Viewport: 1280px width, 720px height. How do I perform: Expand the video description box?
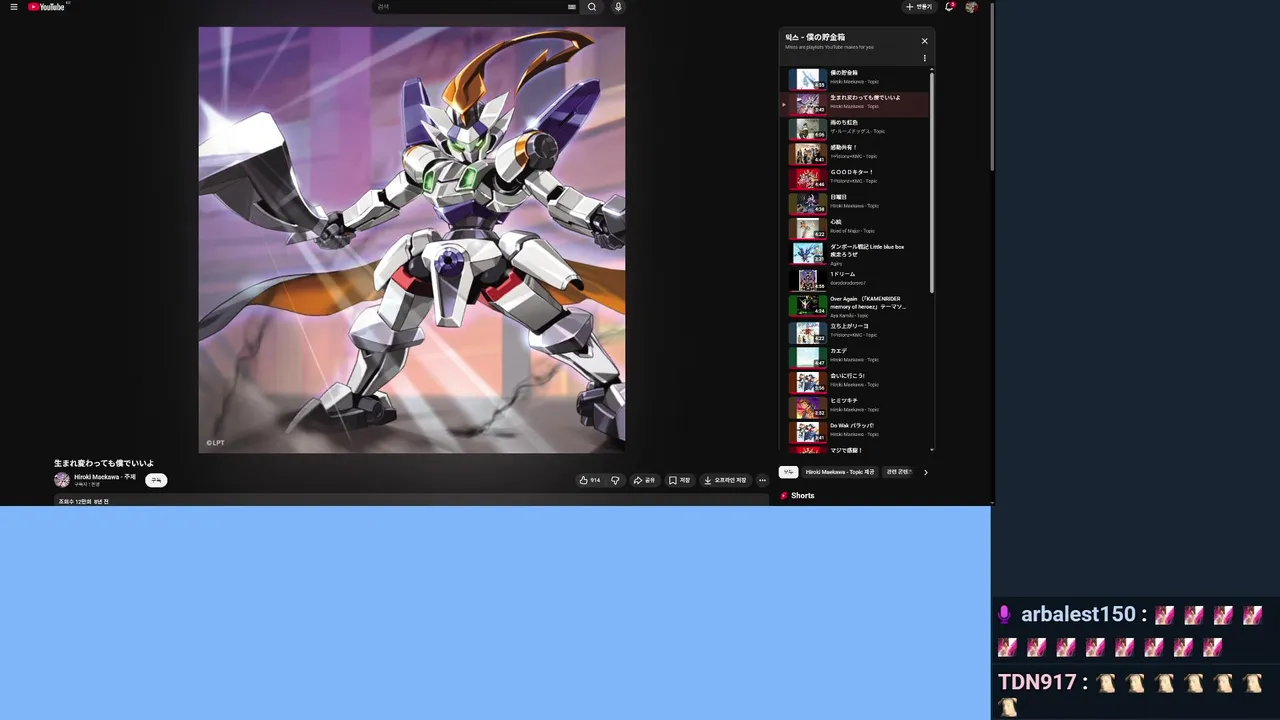tap(411, 501)
